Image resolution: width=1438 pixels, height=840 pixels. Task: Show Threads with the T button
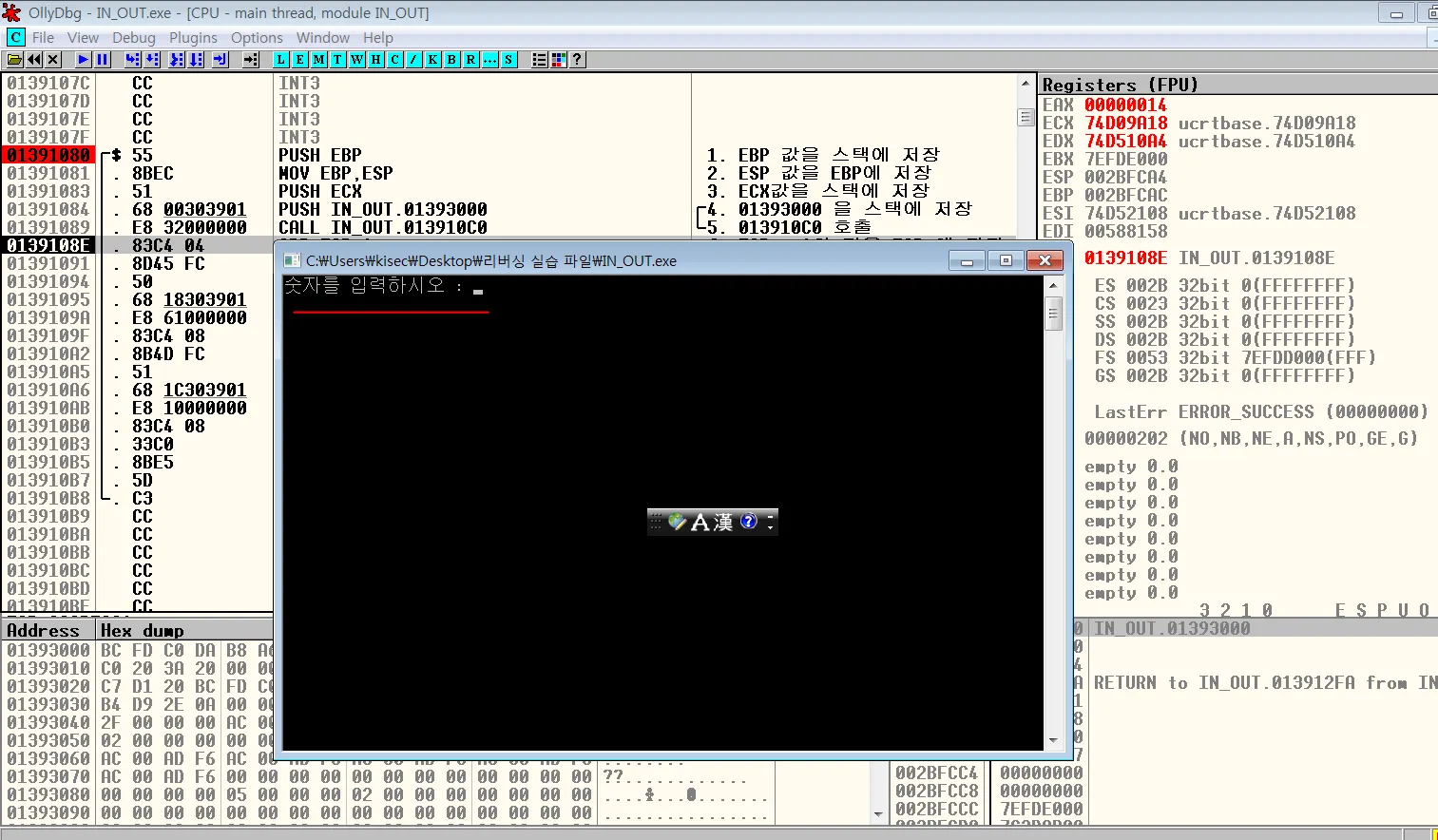[337, 59]
